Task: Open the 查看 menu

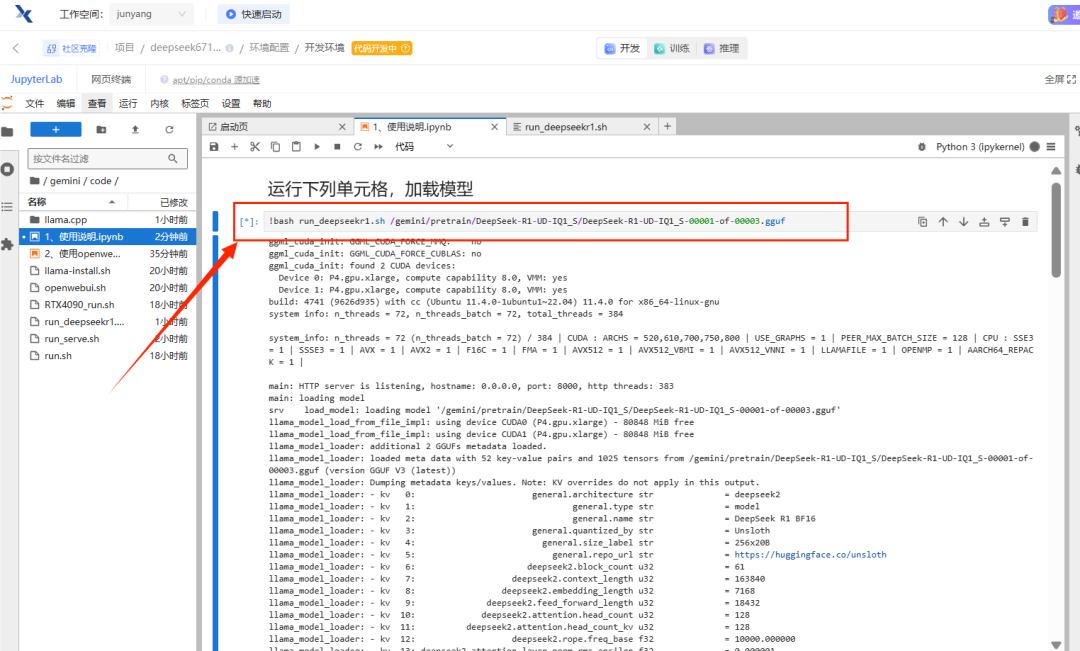Action: click(x=97, y=103)
